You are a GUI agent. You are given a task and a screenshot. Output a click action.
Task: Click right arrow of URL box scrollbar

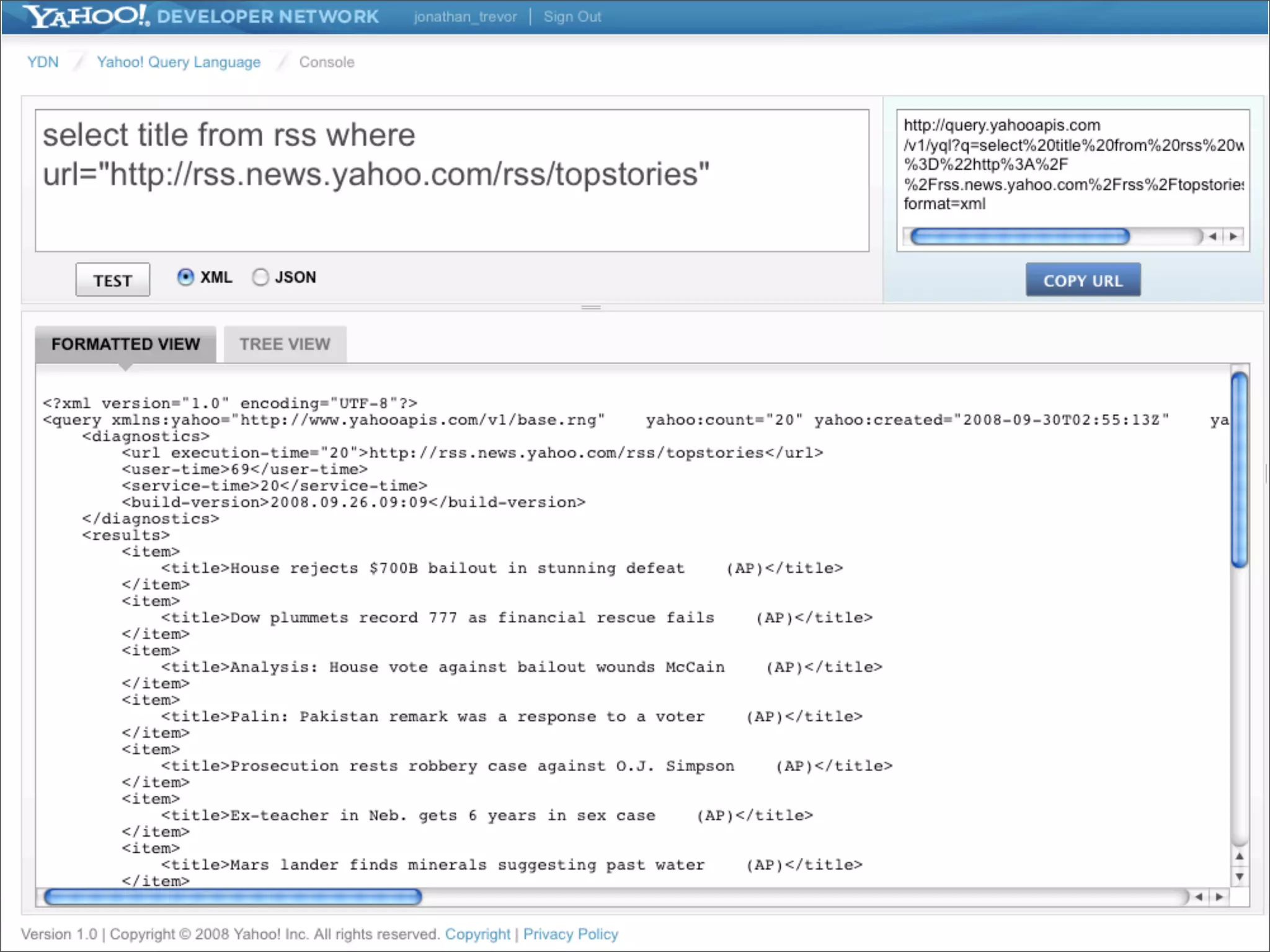[1233, 236]
